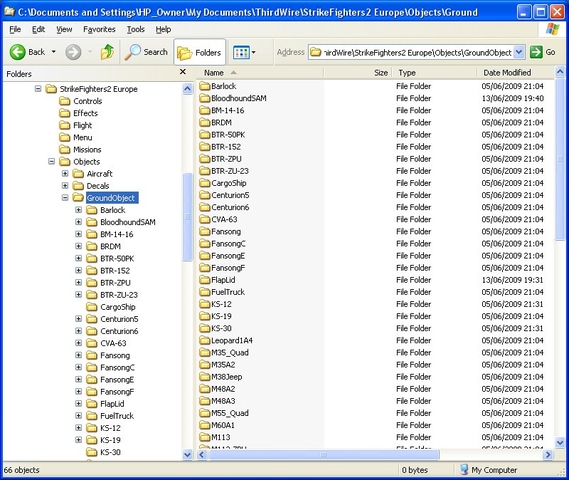The image size is (569, 480).
Task: Open the File menu
Action: [15, 29]
